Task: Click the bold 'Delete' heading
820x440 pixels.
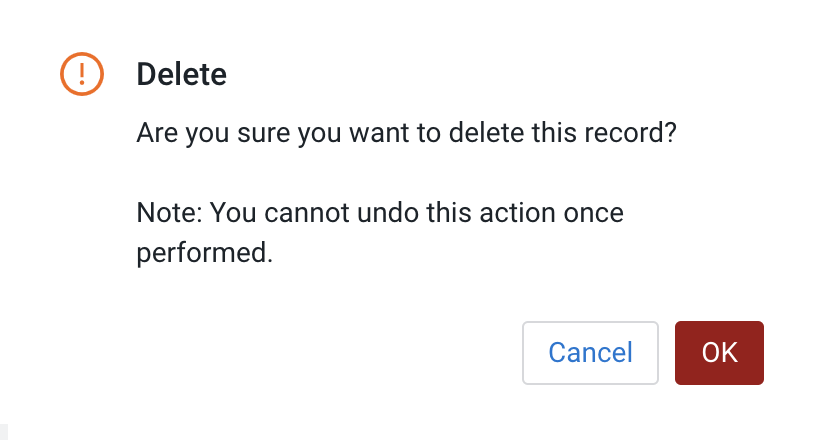Action: [x=181, y=74]
